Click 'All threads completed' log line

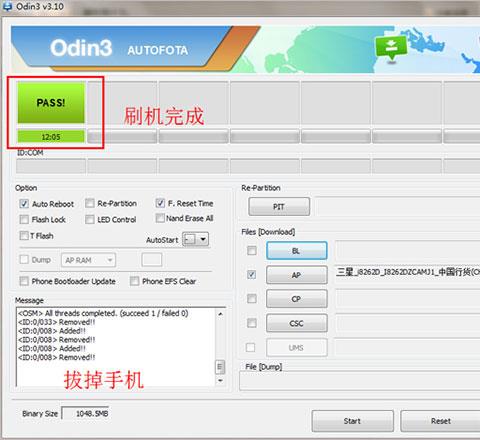click(103, 313)
